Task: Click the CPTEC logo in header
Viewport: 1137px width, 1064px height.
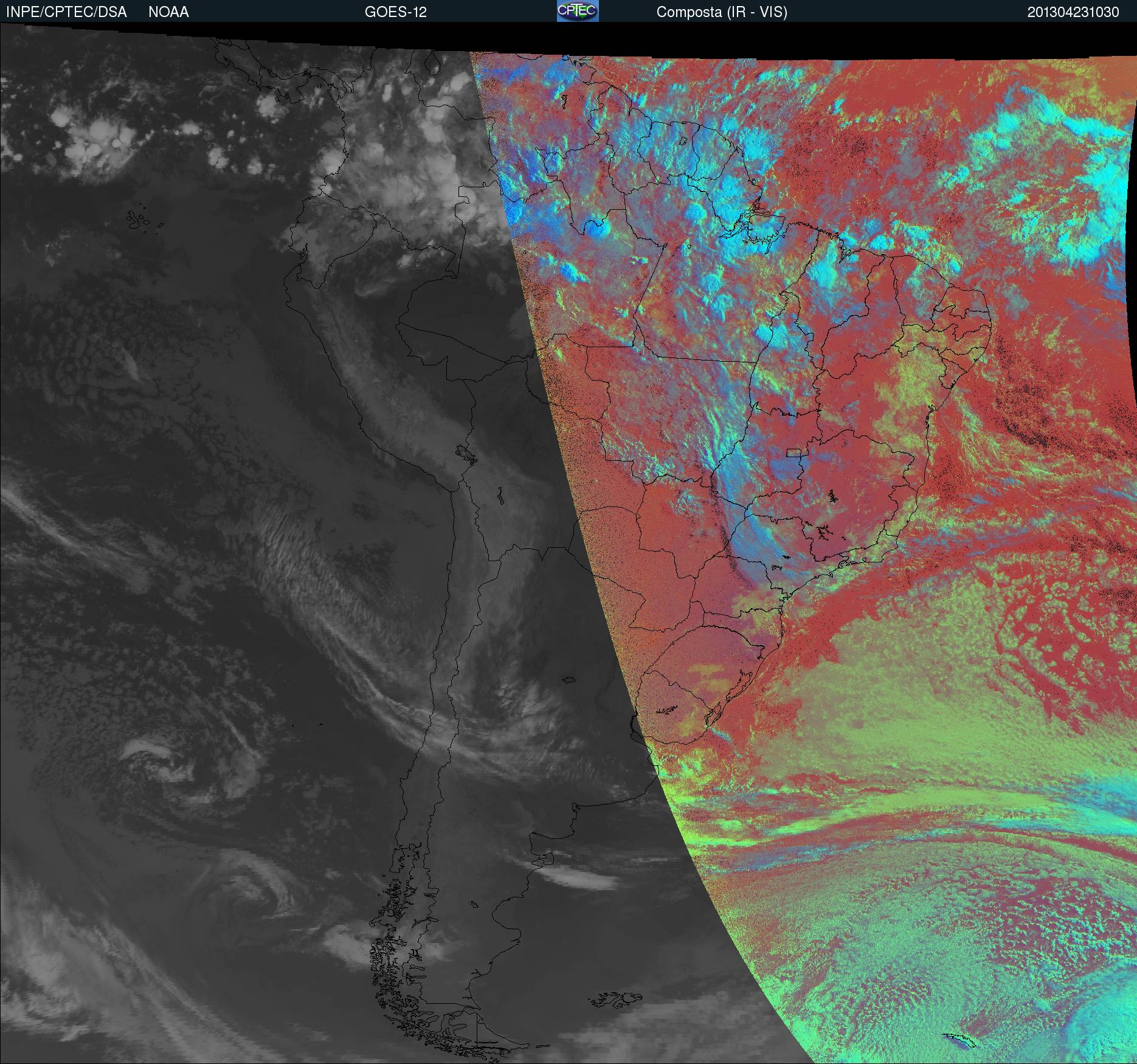Action: coord(578,11)
